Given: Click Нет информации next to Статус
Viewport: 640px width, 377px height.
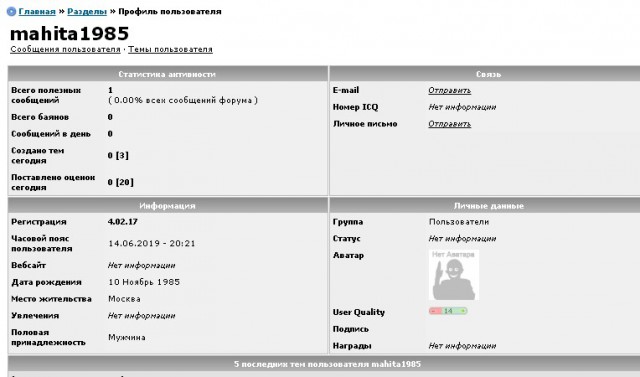Looking at the screenshot, I should click(462, 238).
